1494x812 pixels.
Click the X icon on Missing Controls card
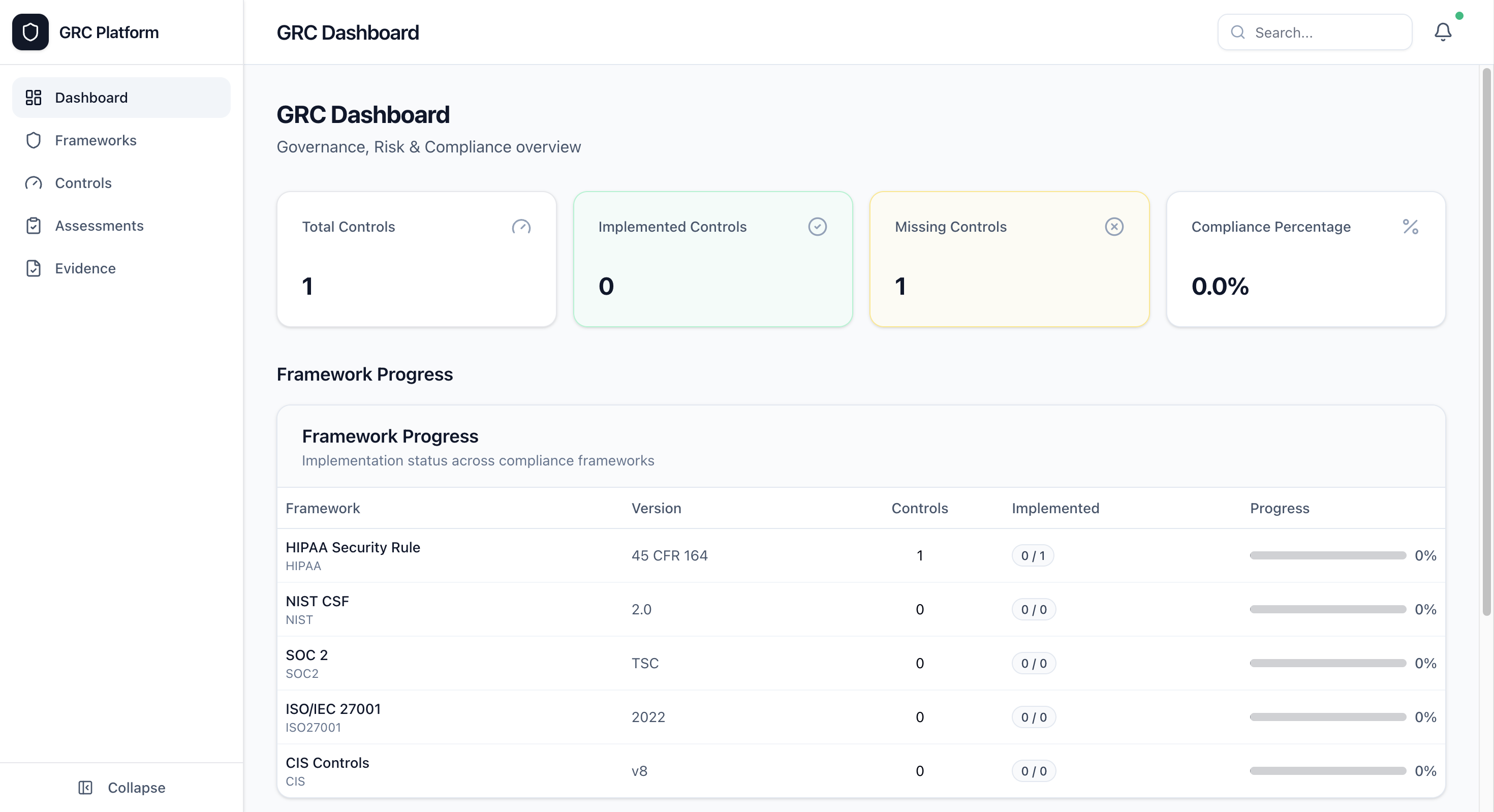pyautogui.click(x=1113, y=226)
